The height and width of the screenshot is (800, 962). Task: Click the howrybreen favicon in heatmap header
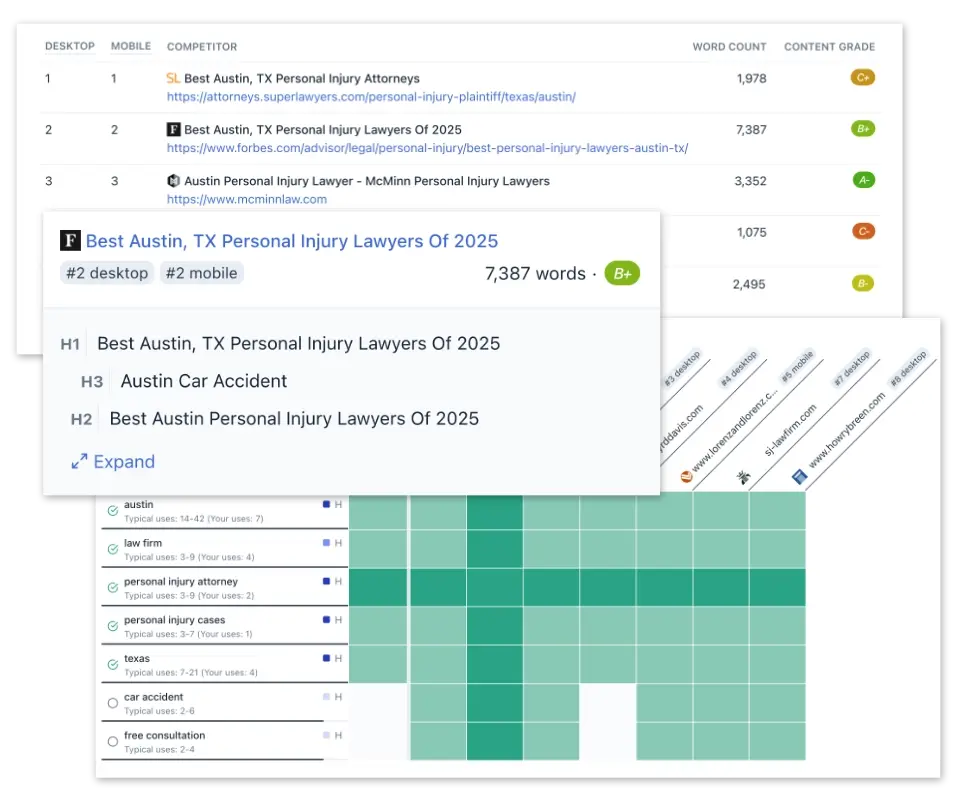tap(799, 477)
